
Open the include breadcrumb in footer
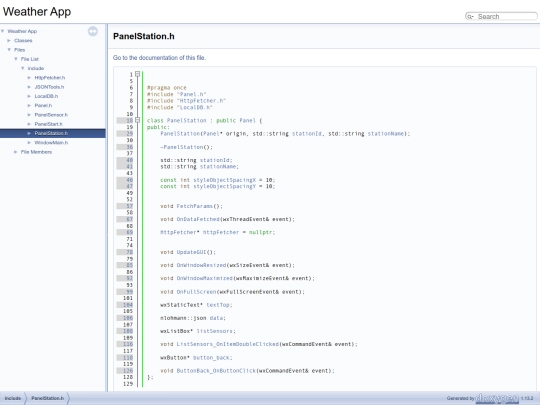click(13, 398)
